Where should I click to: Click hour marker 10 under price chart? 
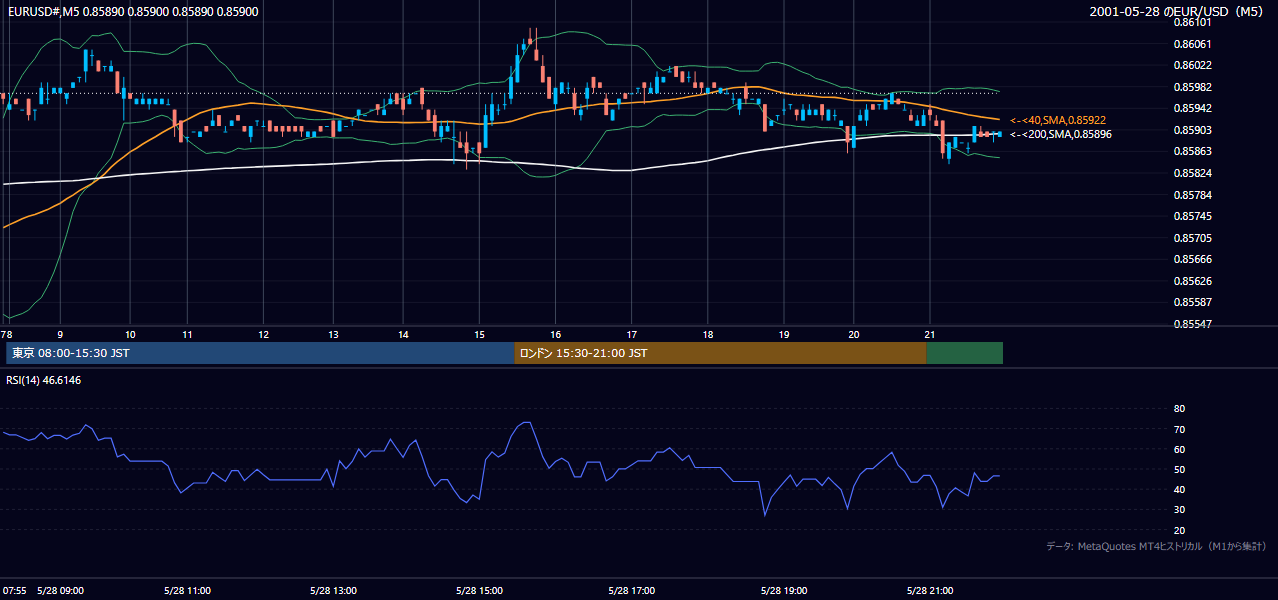[x=130, y=334]
